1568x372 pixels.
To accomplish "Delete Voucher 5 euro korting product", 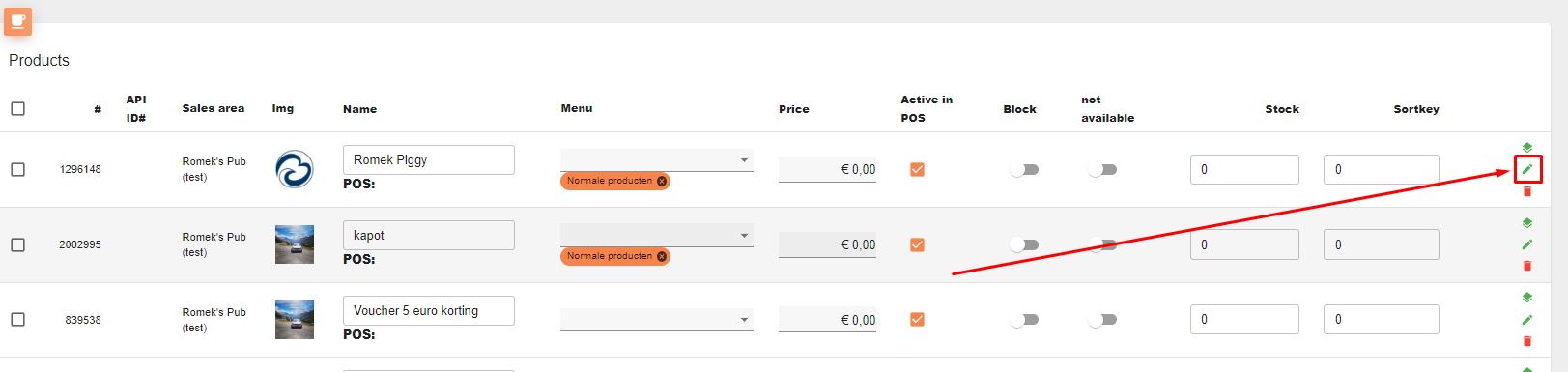I will (x=1527, y=341).
